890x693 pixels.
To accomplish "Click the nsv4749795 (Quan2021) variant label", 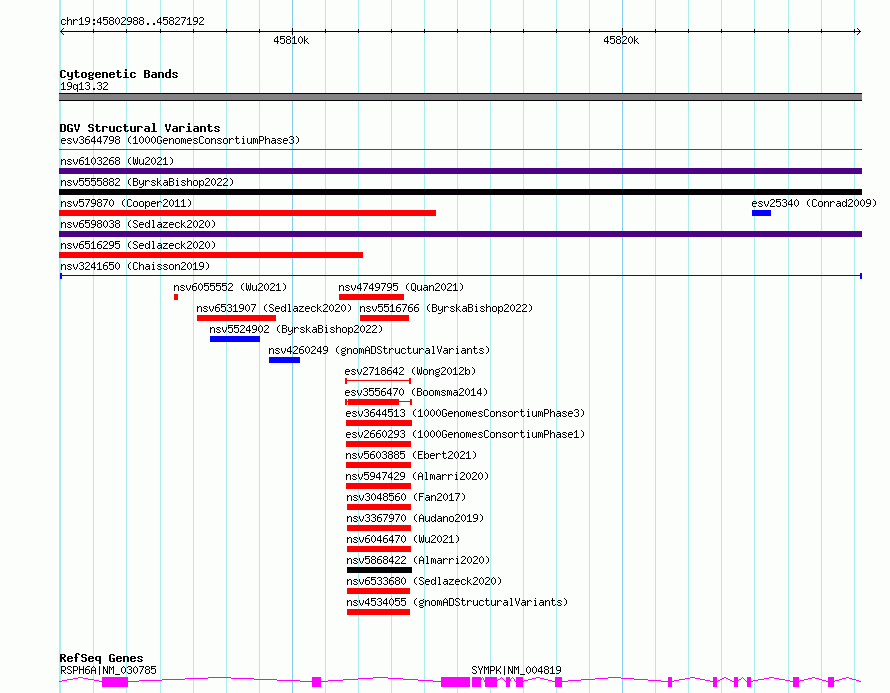I will click(x=401, y=287).
